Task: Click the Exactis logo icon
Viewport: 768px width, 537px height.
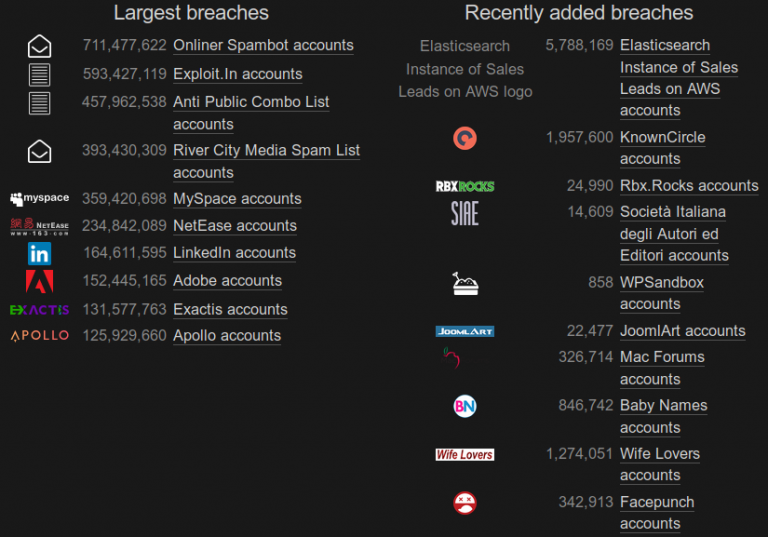Action: point(39,310)
